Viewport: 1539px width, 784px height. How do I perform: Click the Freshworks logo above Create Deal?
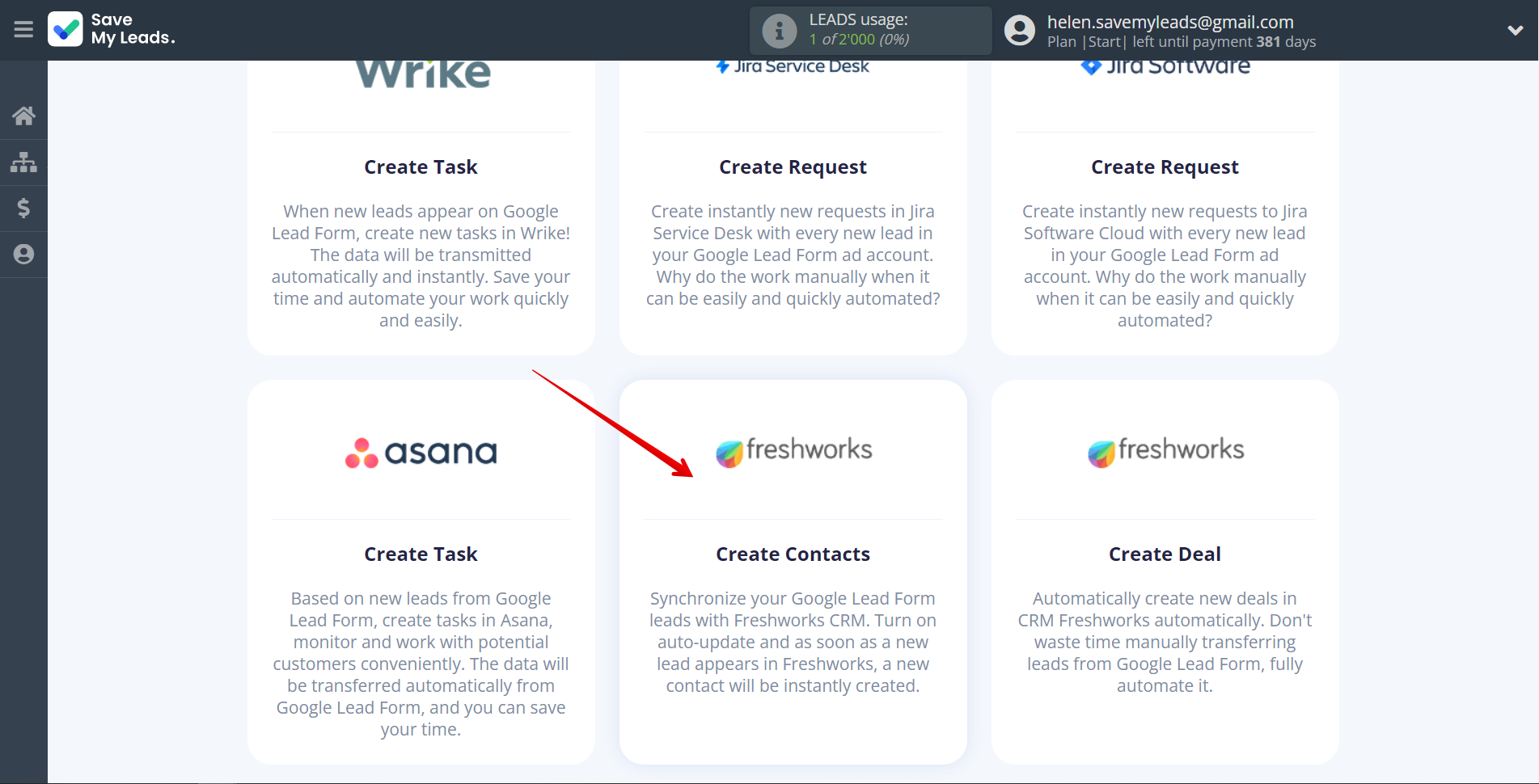(1165, 451)
